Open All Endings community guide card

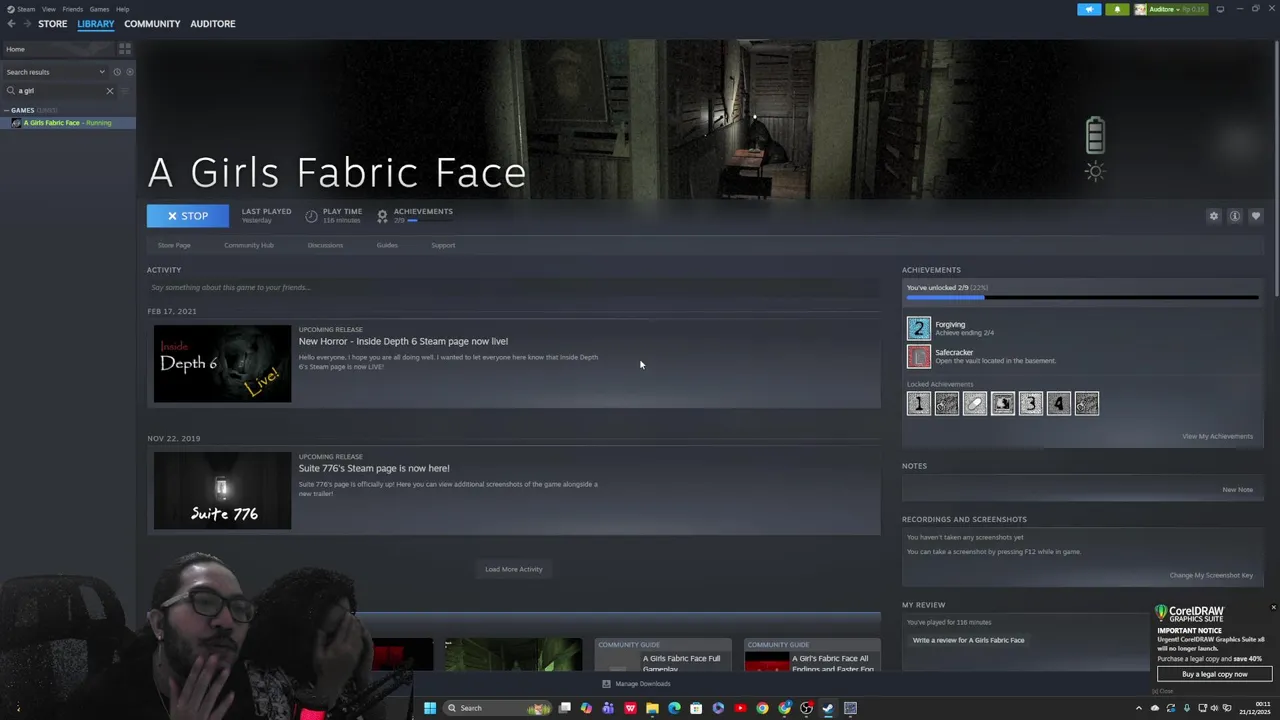point(812,655)
